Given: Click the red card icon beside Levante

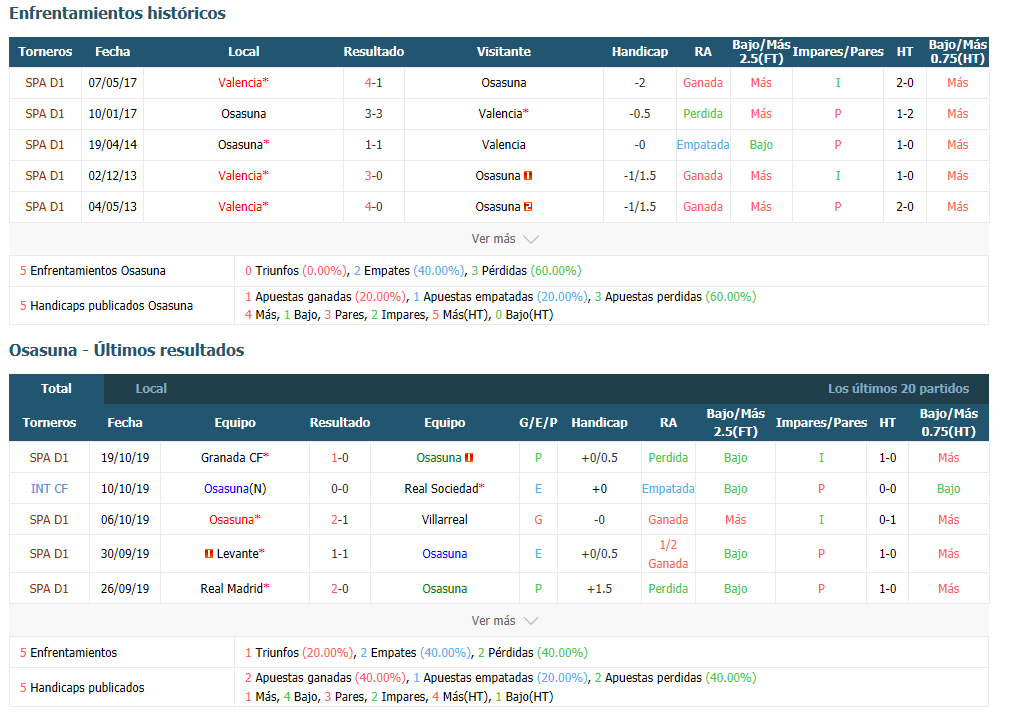Looking at the screenshot, I should click(x=208, y=553).
